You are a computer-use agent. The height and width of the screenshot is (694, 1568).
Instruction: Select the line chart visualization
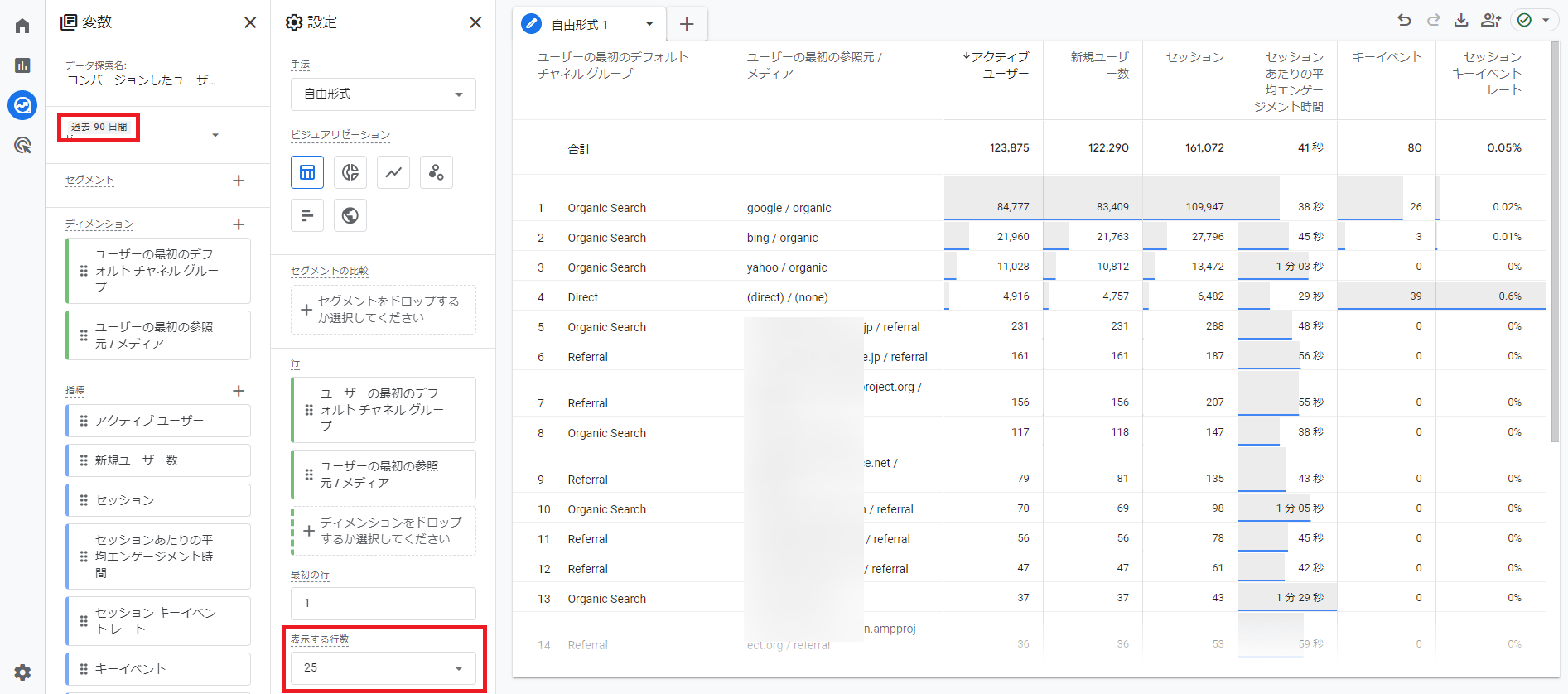[x=393, y=172]
